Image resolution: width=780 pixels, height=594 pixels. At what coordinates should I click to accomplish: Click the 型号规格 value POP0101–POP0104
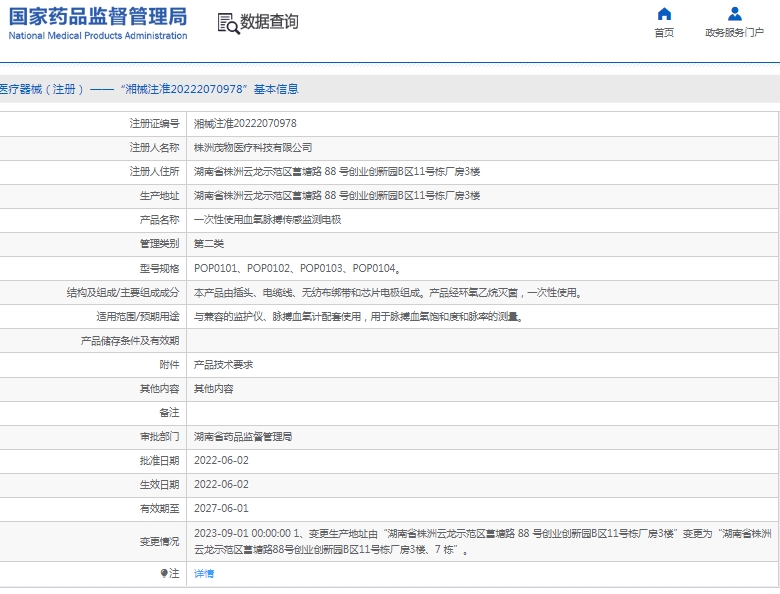click(x=297, y=268)
